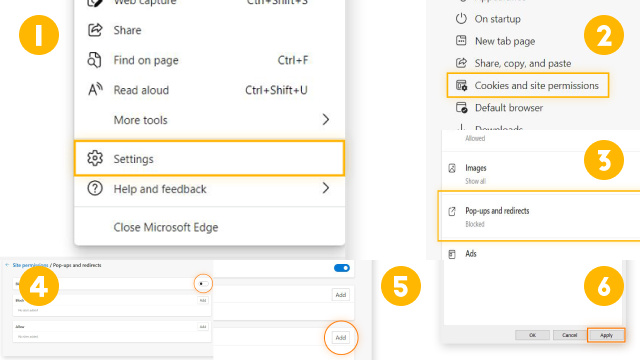The width and height of the screenshot is (640, 360).
Task: Click the Cookies and site permissions icon
Action: click(x=461, y=85)
